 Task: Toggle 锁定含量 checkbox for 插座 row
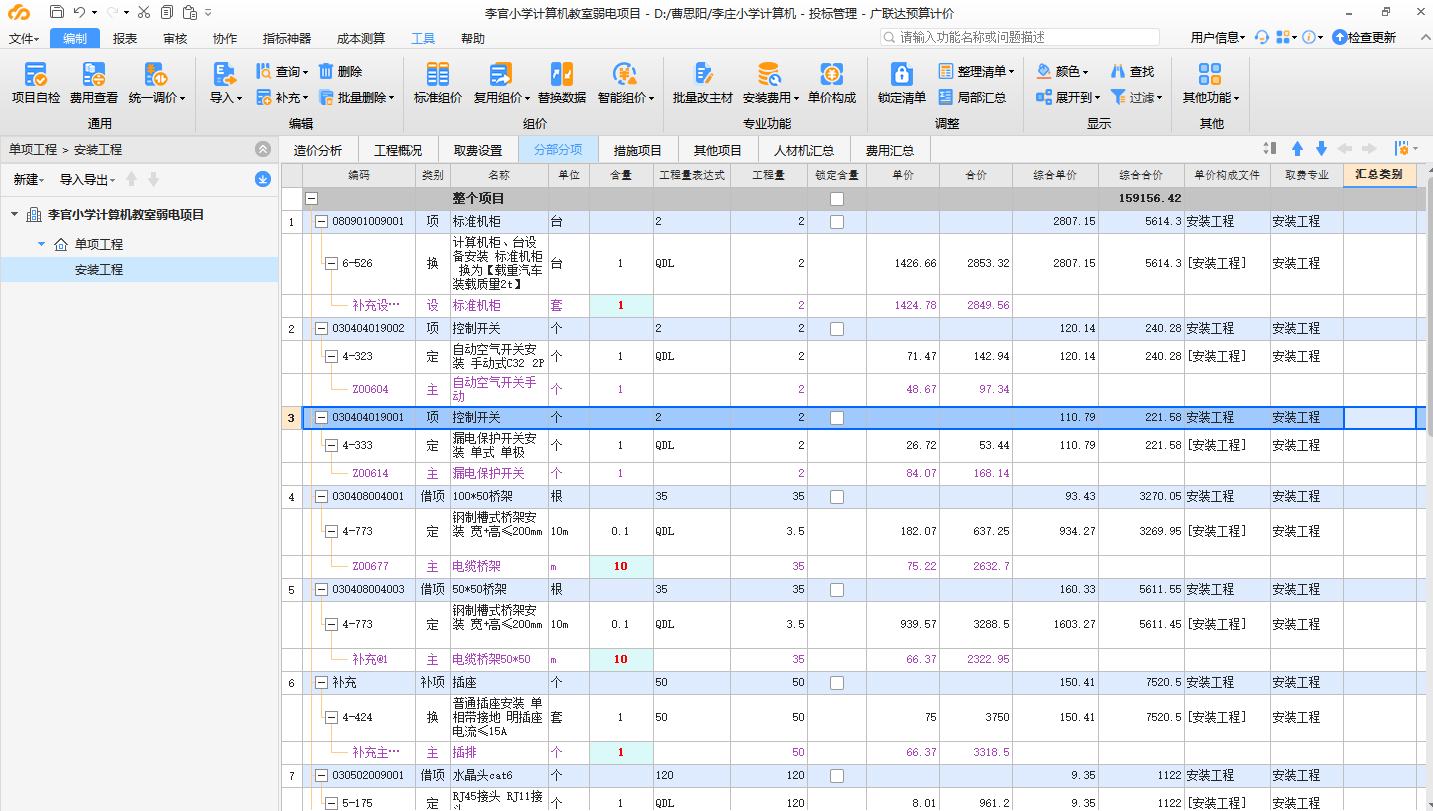point(837,683)
